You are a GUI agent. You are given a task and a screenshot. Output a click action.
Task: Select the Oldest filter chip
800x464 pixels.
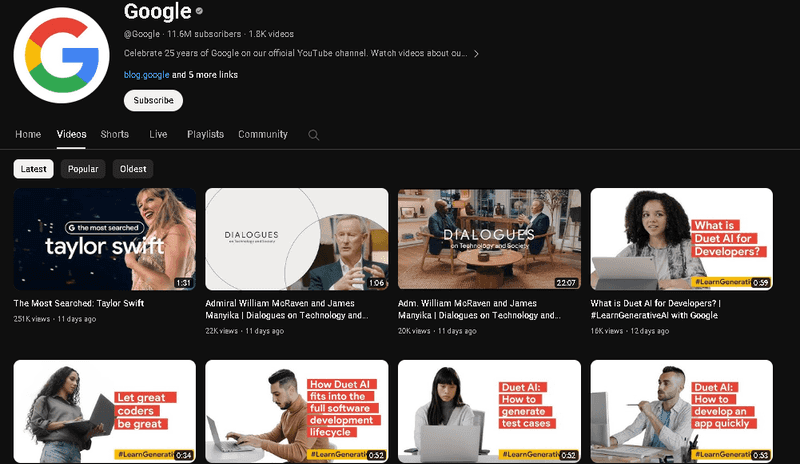tap(133, 169)
